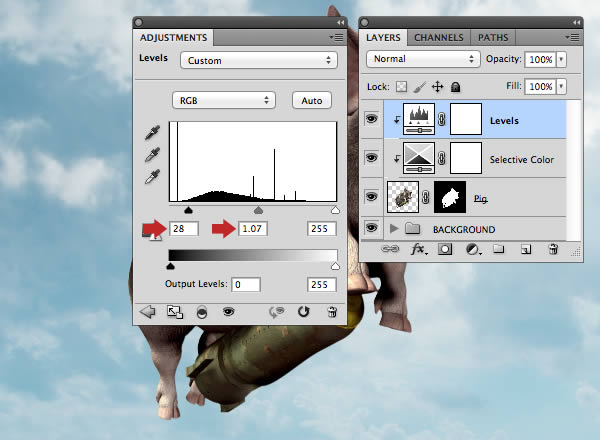Viewport: 600px width, 440px height.
Task: Click the input black point slider
Action: point(188,210)
